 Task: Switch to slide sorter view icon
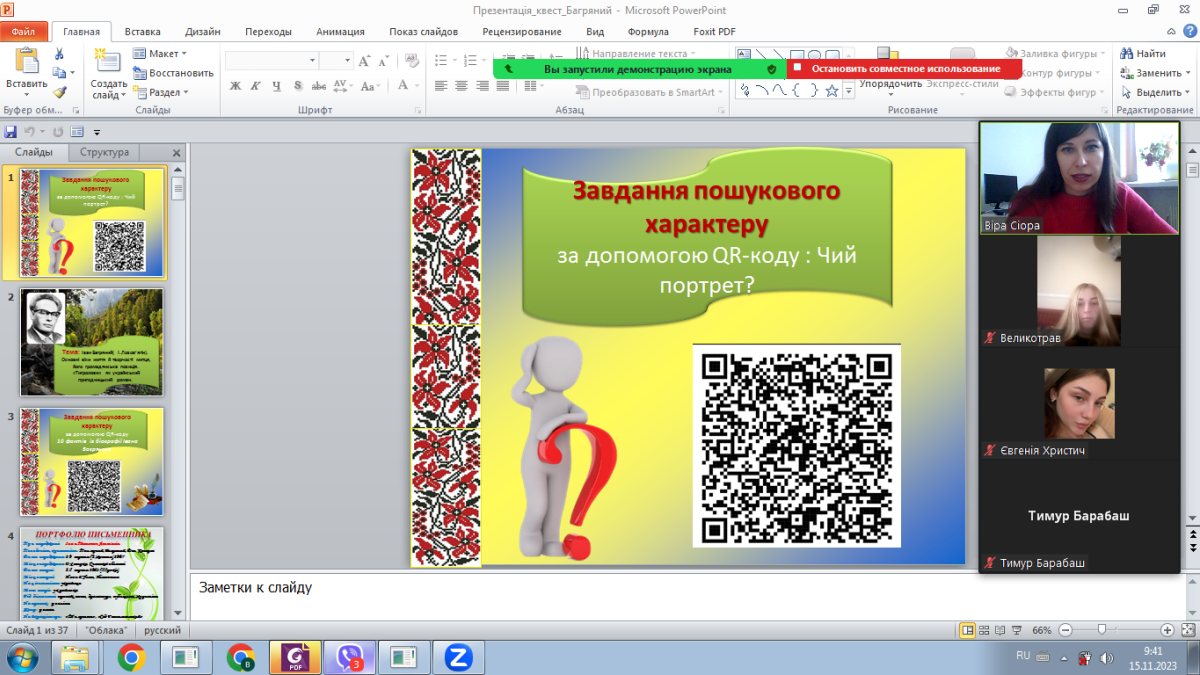pos(986,631)
